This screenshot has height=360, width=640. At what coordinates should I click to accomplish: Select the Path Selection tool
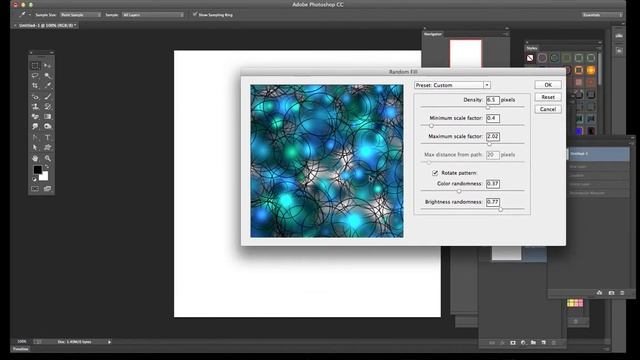[35, 147]
